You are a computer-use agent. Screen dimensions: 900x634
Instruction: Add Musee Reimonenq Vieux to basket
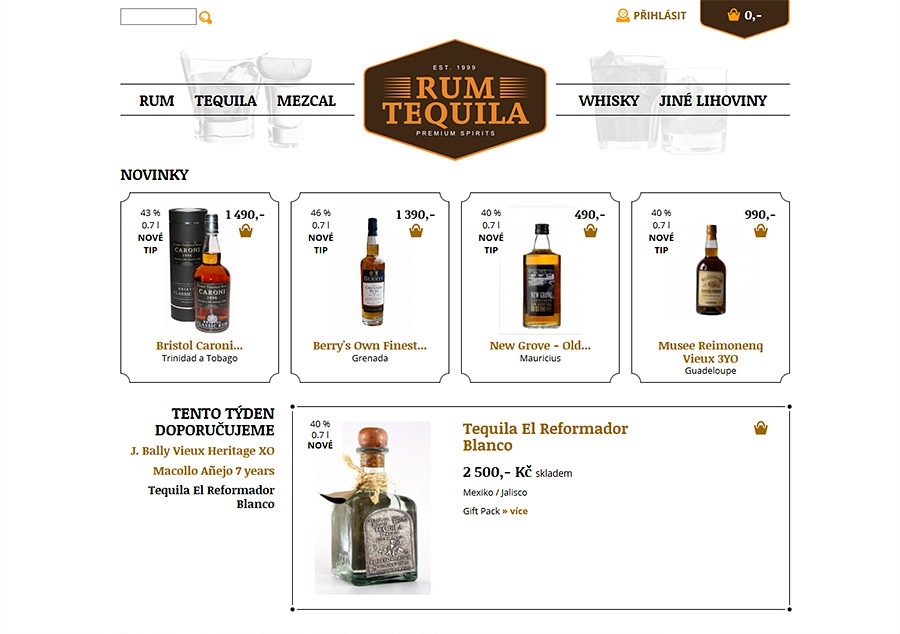click(x=761, y=231)
